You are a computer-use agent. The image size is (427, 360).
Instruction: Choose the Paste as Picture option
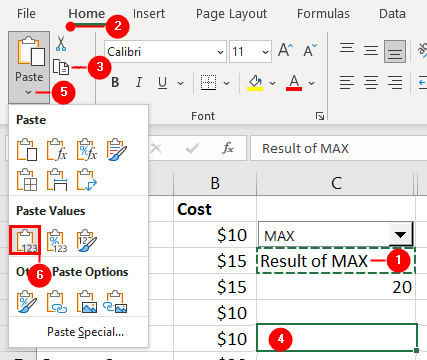click(87, 302)
